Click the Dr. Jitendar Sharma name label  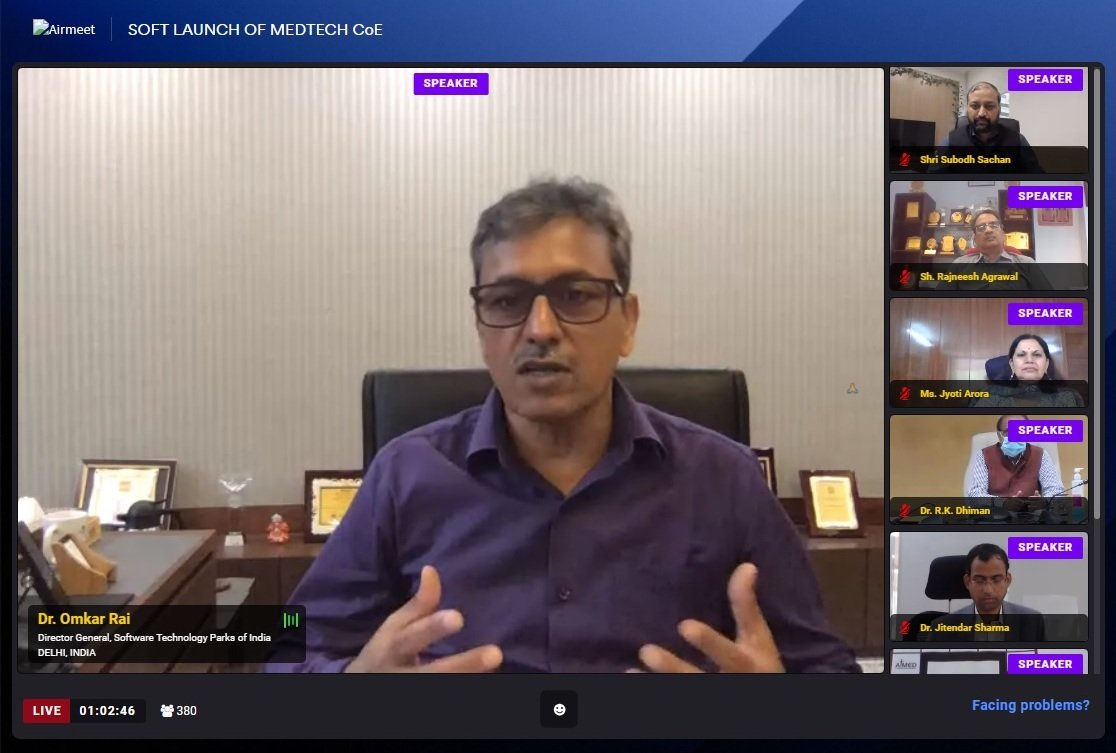pos(964,628)
